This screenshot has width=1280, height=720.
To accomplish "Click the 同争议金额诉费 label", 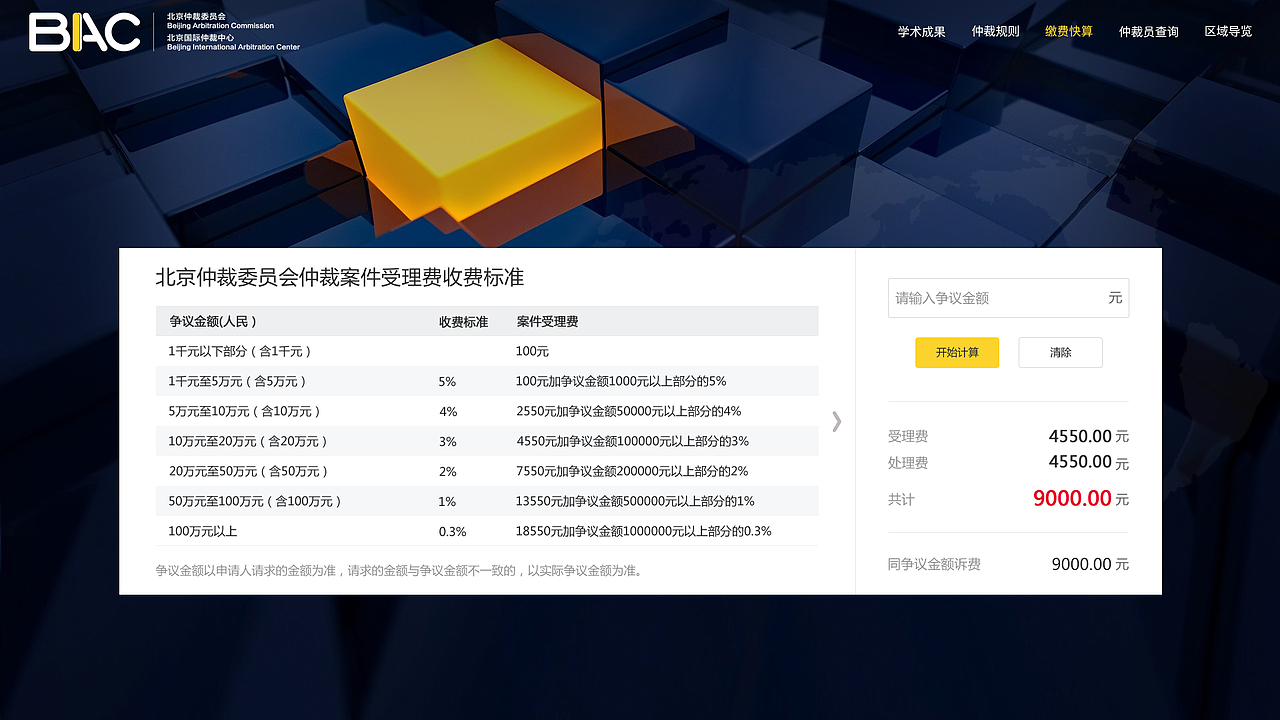I will click(x=934, y=564).
